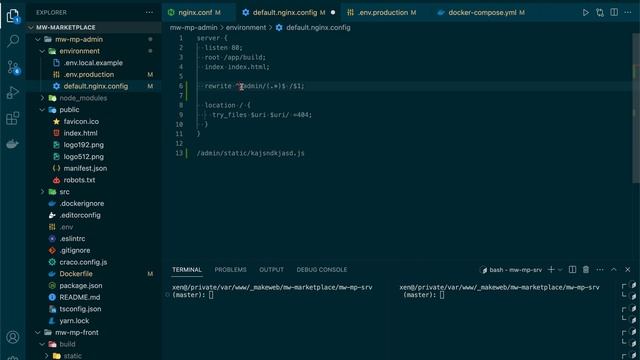Run the file with the play button

point(585,12)
